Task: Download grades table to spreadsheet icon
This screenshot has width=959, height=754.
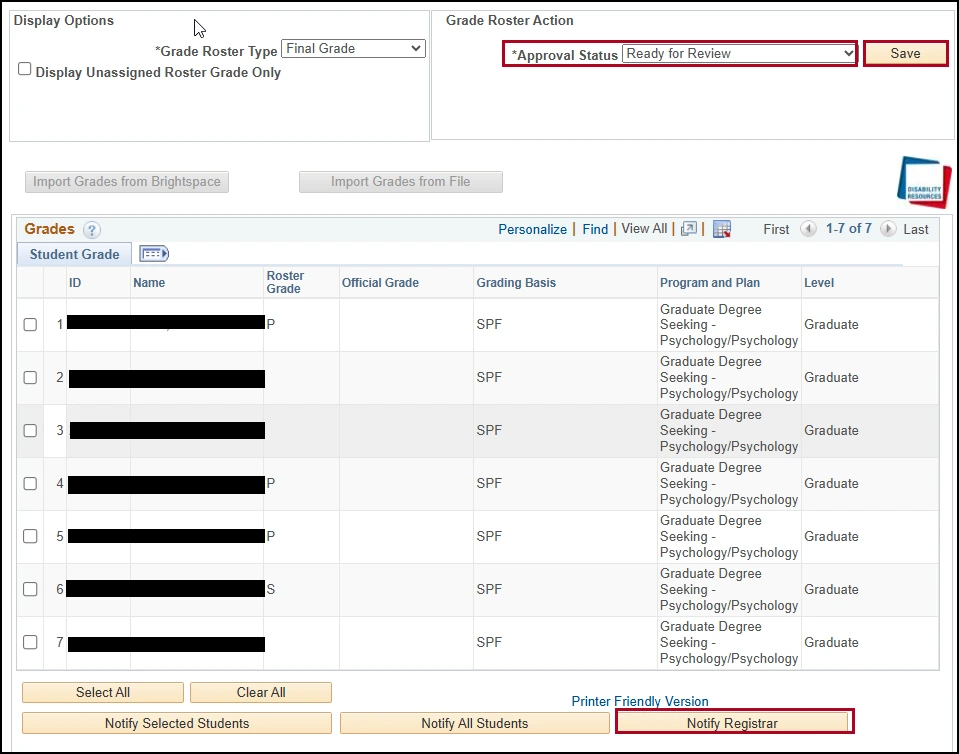Action: point(722,229)
